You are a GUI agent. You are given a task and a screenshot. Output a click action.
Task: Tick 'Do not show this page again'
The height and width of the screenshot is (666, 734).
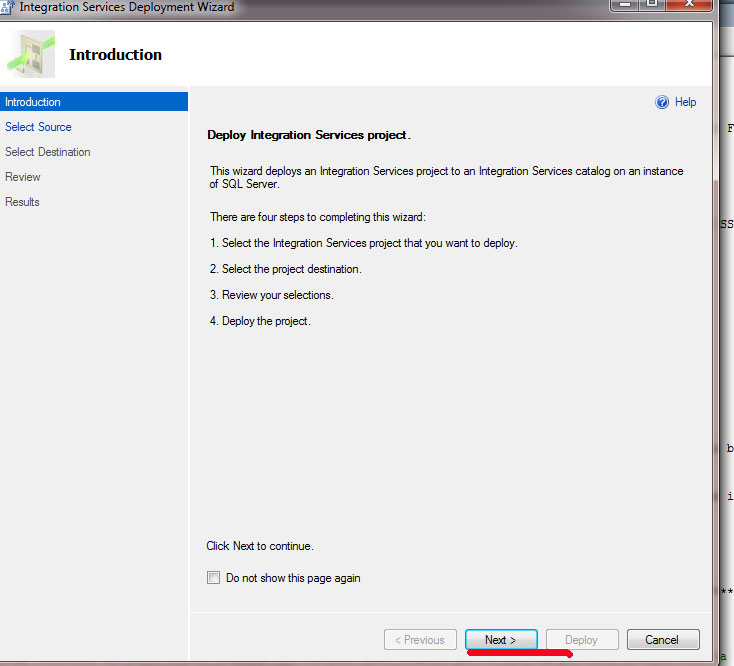click(x=213, y=578)
